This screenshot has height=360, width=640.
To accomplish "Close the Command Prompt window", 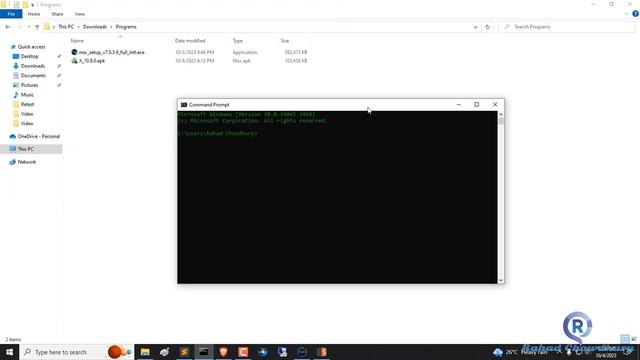I will pyautogui.click(x=495, y=105).
